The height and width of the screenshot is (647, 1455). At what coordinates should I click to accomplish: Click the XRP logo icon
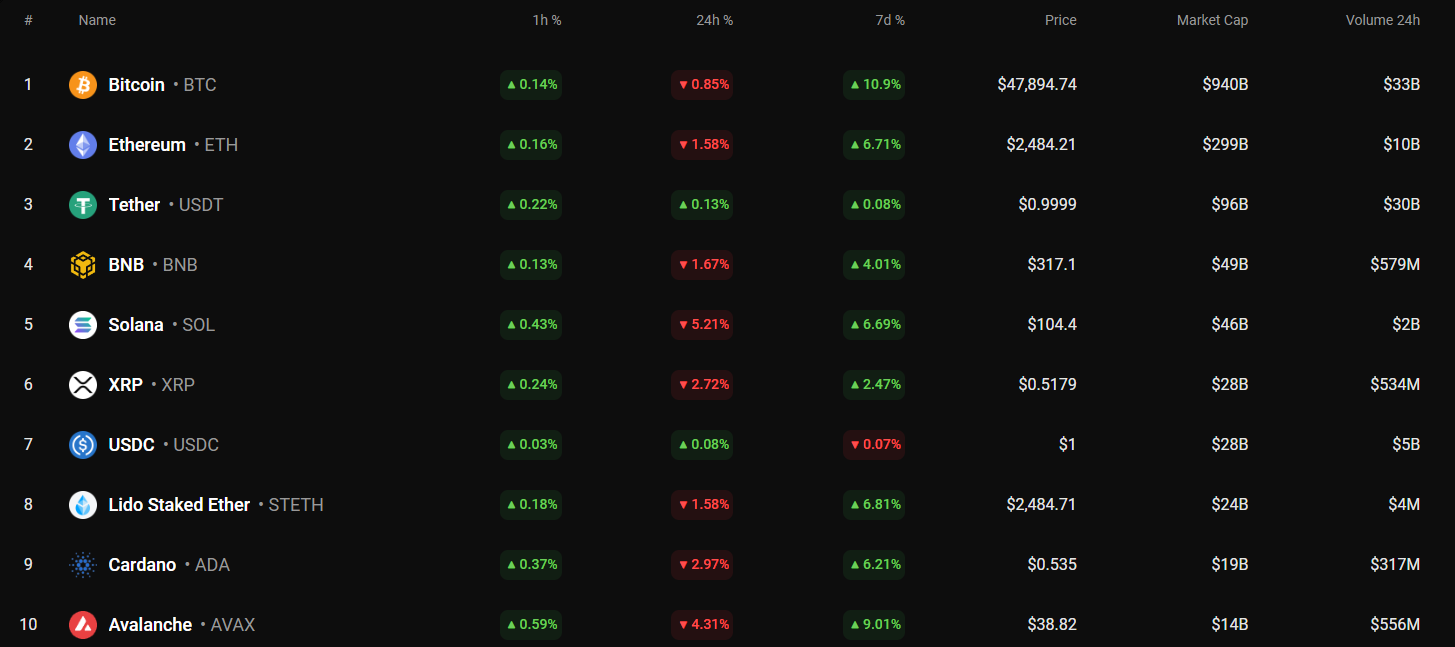click(x=82, y=385)
